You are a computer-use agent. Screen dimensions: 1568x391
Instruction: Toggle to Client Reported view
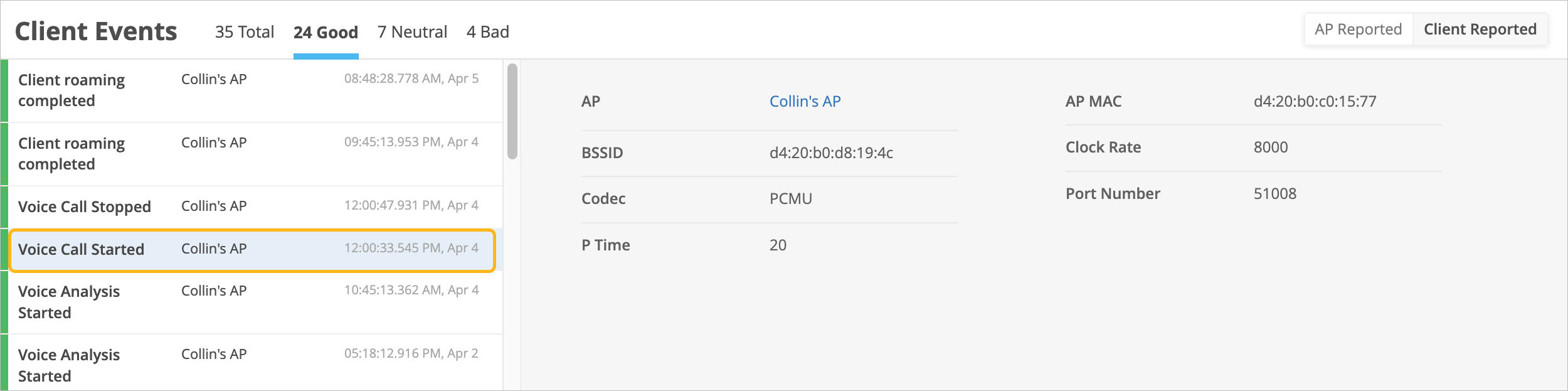tap(1480, 29)
